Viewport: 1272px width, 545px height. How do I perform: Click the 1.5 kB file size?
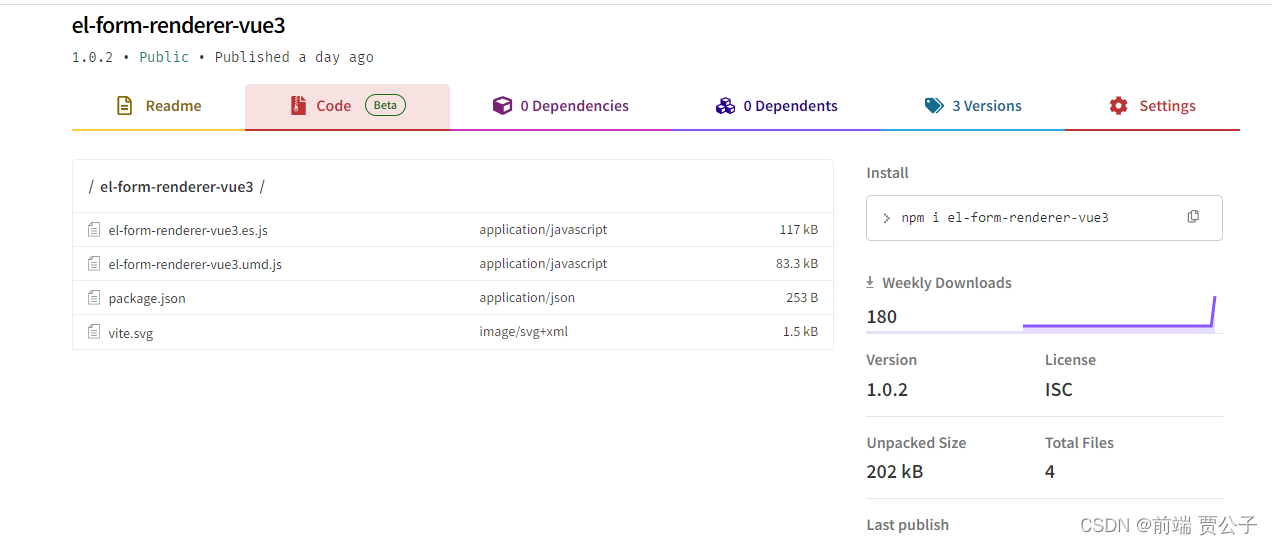[800, 332]
